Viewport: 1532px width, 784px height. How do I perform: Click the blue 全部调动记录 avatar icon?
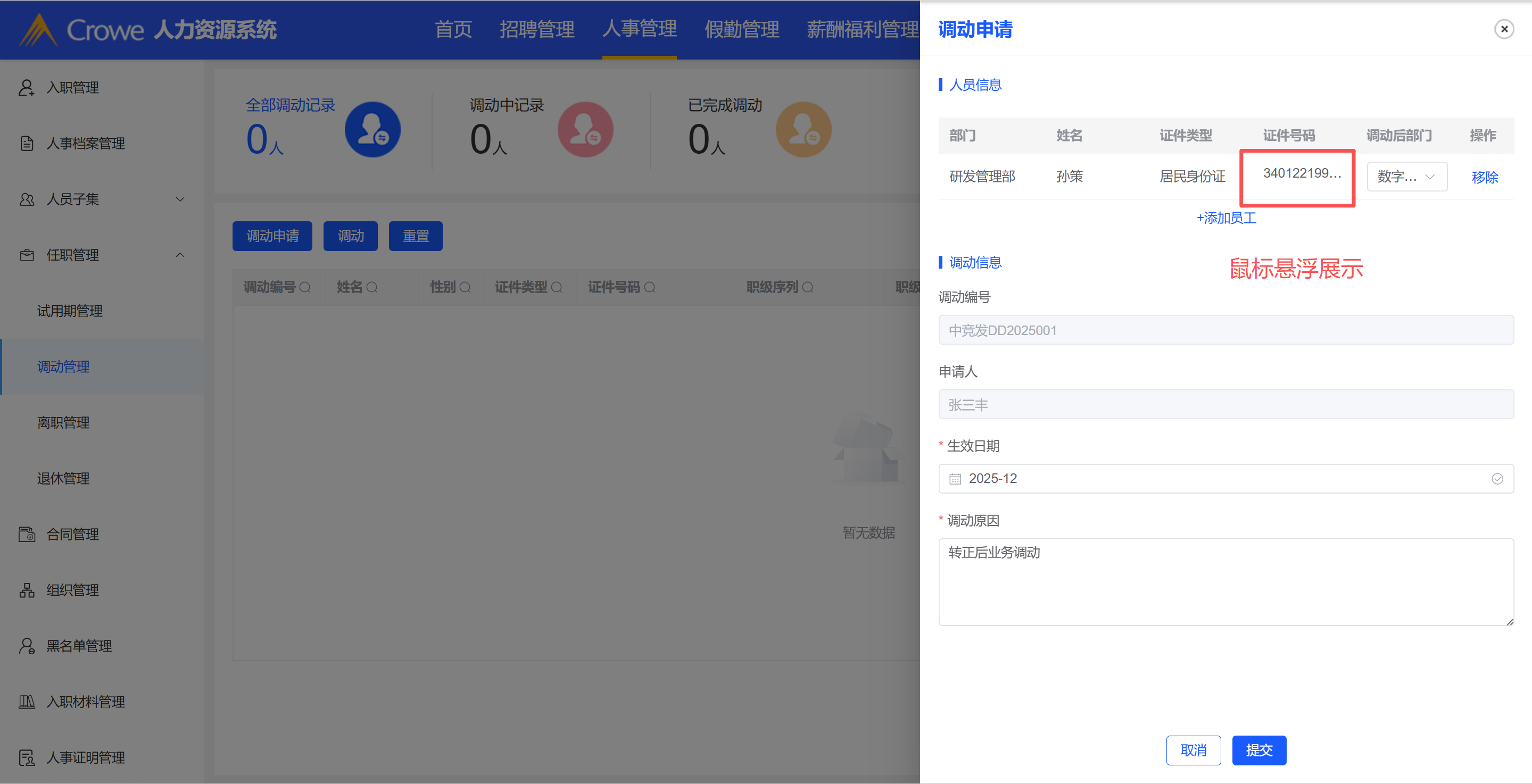[372, 130]
